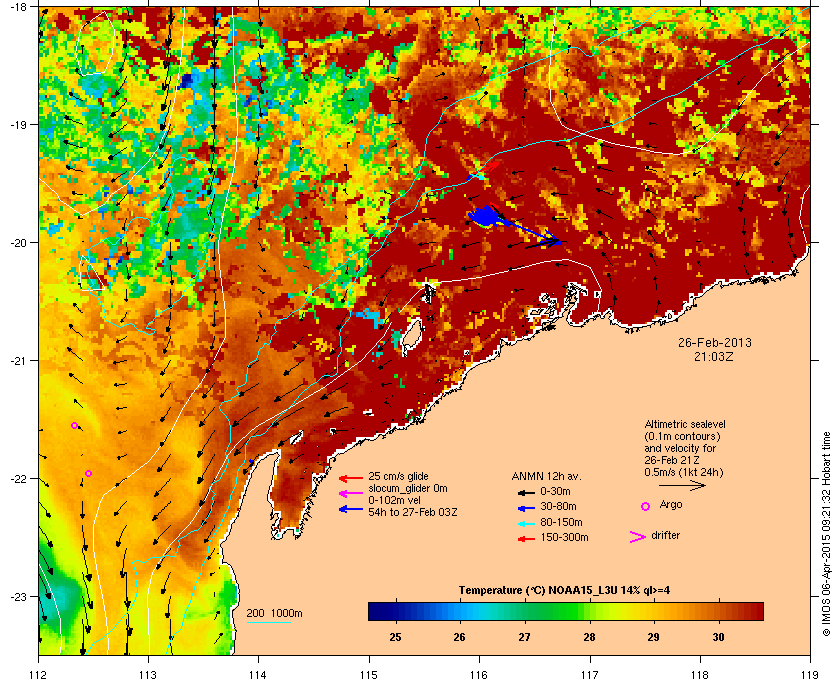This screenshot has height=680, width=840.
Task: Click the 0.5m/s velocity scale arrow
Action: (682, 486)
